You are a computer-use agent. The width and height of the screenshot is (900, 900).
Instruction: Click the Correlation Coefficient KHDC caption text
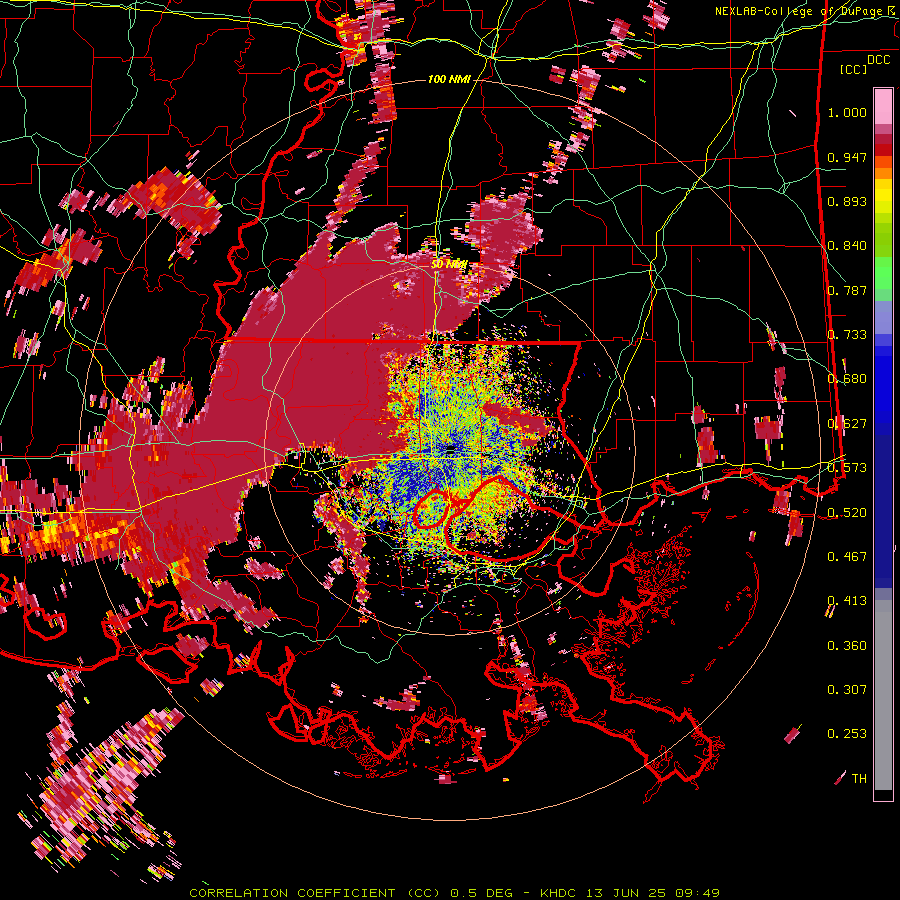point(454,893)
